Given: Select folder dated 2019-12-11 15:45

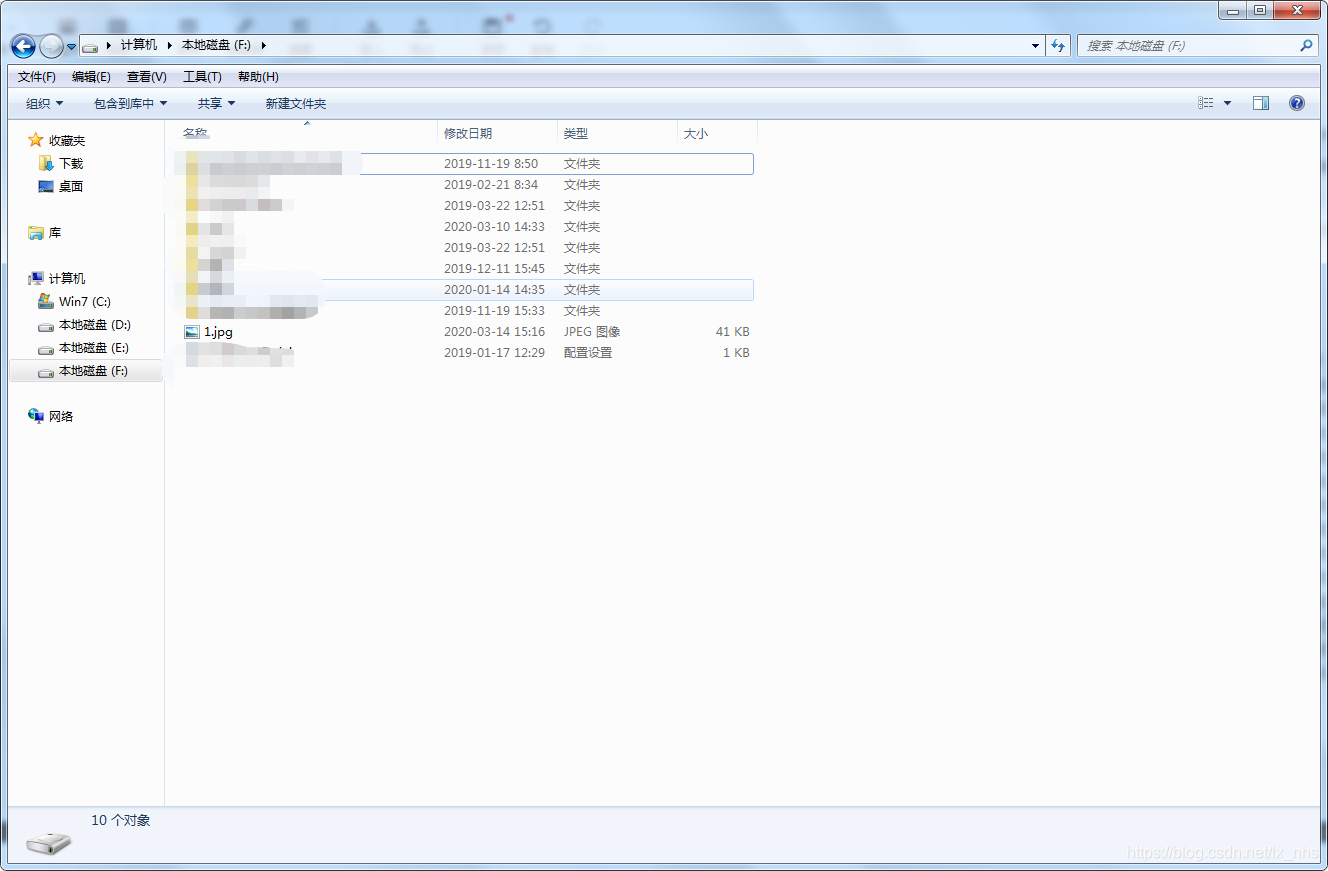Looking at the screenshot, I should (x=465, y=268).
